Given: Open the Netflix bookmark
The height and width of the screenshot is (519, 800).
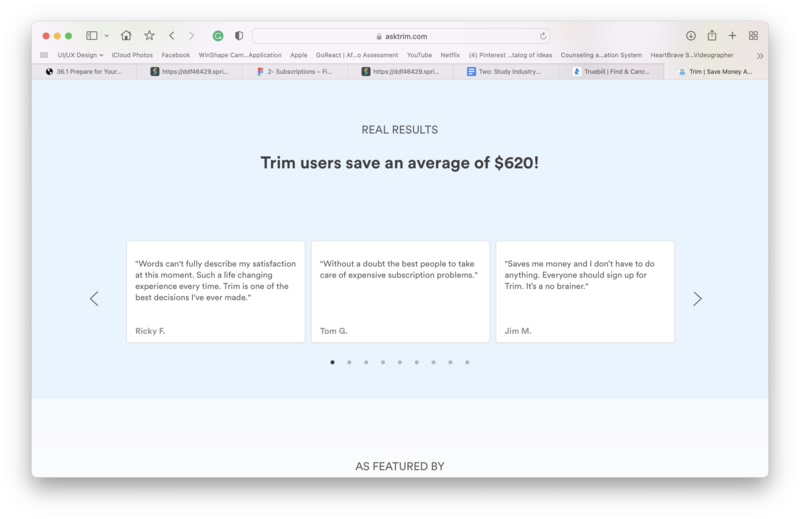Looking at the screenshot, I should [450, 55].
